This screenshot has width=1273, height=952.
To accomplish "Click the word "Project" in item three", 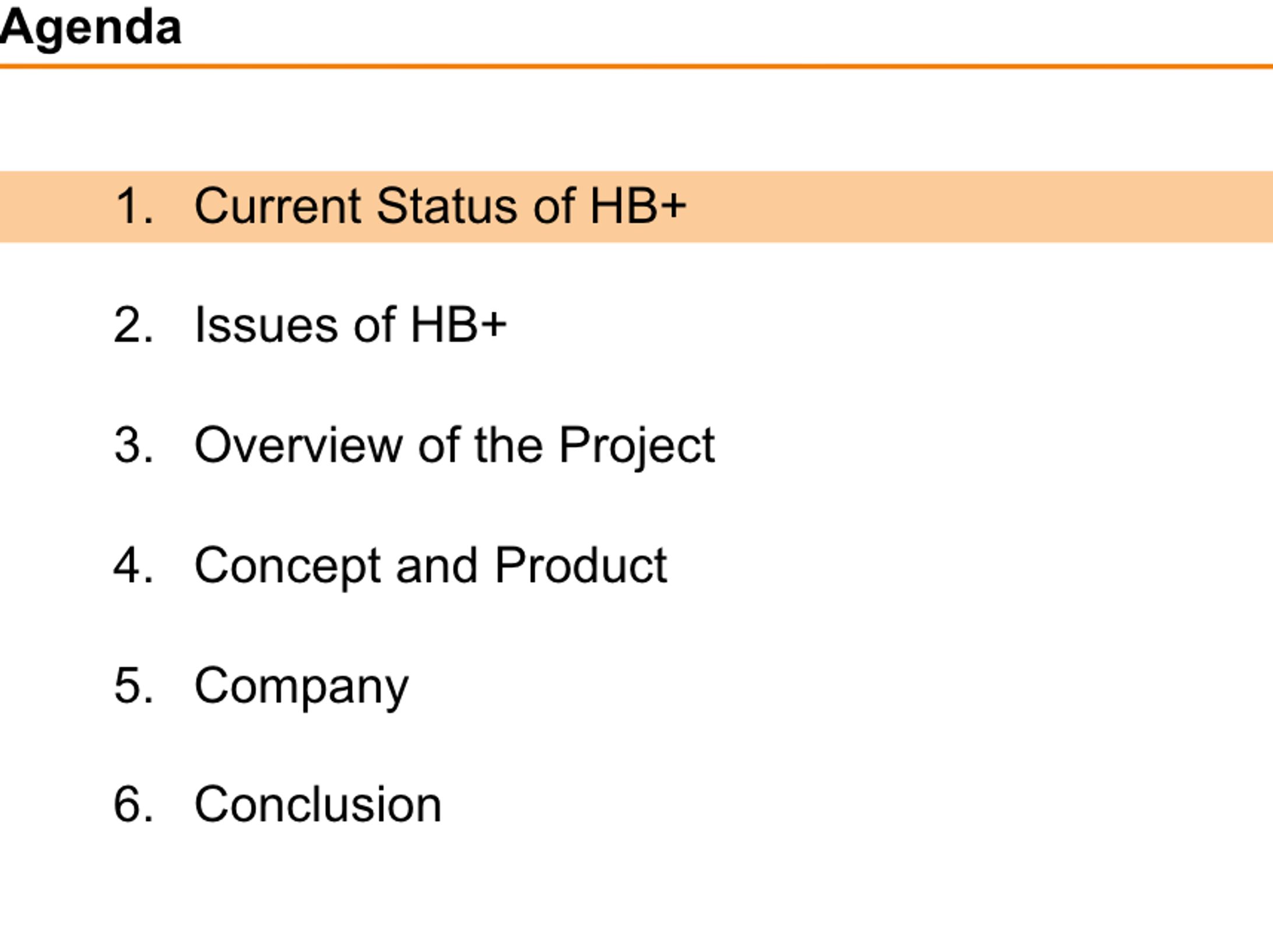I will pyautogui.click(x=636, y=446).
